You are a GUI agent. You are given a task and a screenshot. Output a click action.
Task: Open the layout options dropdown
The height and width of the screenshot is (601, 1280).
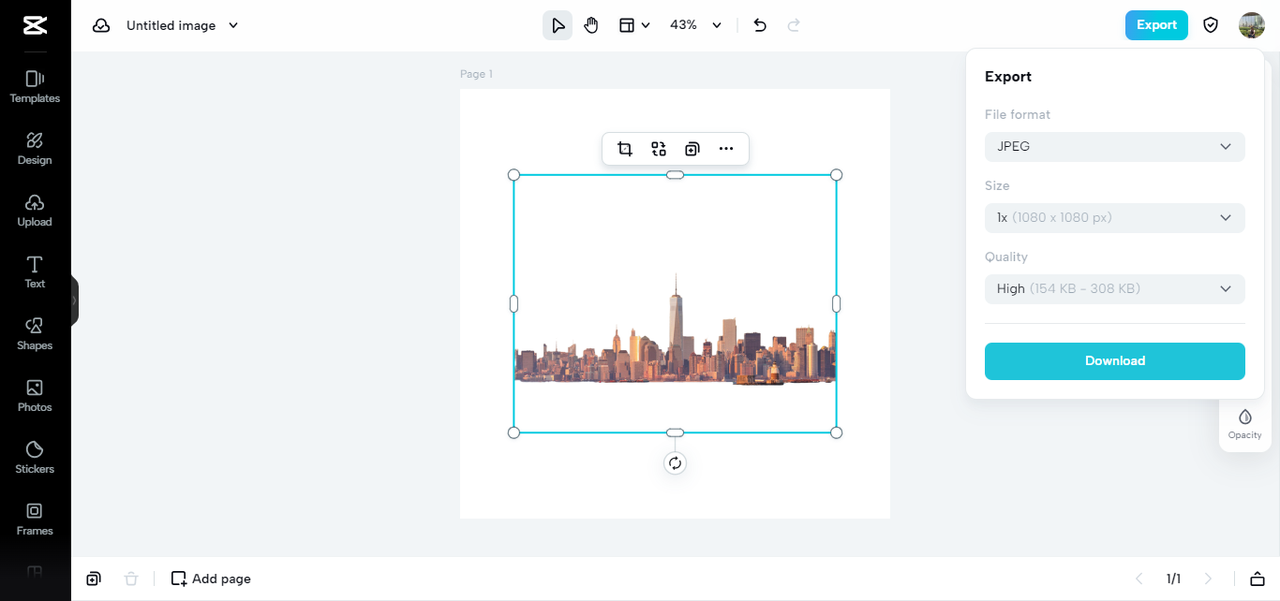(634, 25)
